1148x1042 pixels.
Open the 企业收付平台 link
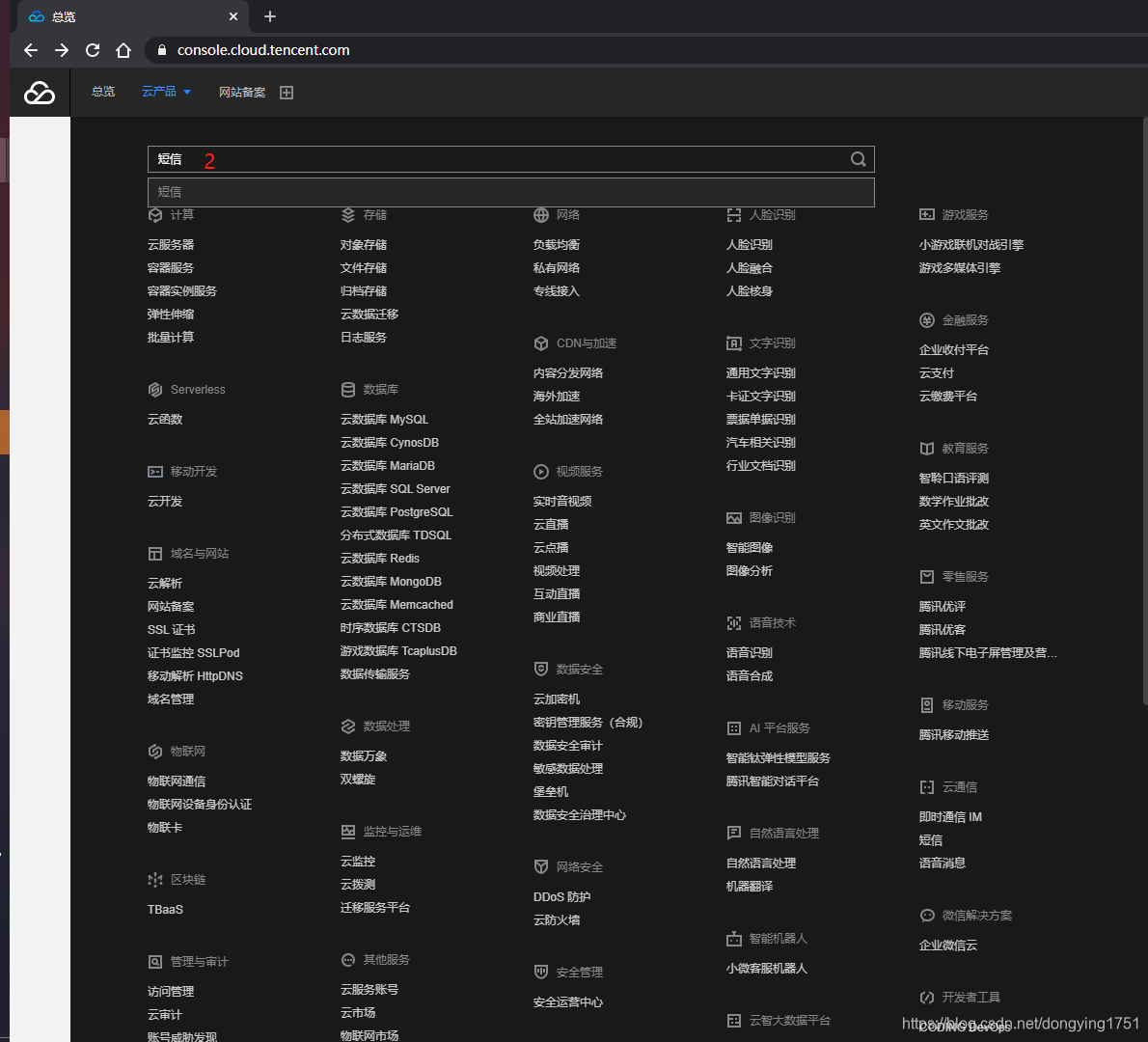coord(954,350)
